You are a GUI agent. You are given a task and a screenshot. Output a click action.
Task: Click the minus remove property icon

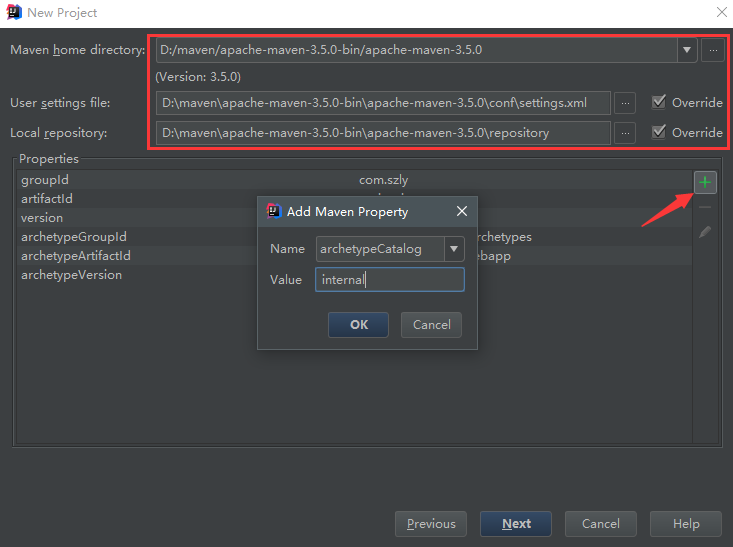[705, 207]
